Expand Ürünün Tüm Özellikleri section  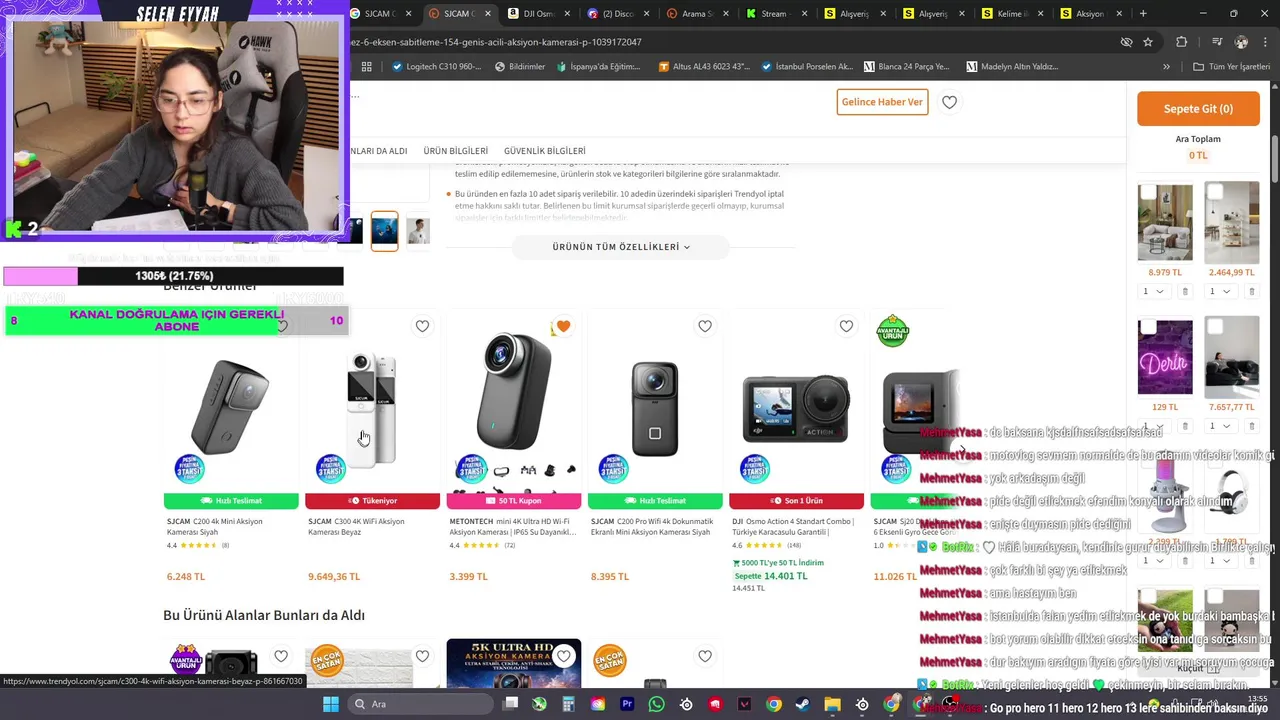point(621,247)
